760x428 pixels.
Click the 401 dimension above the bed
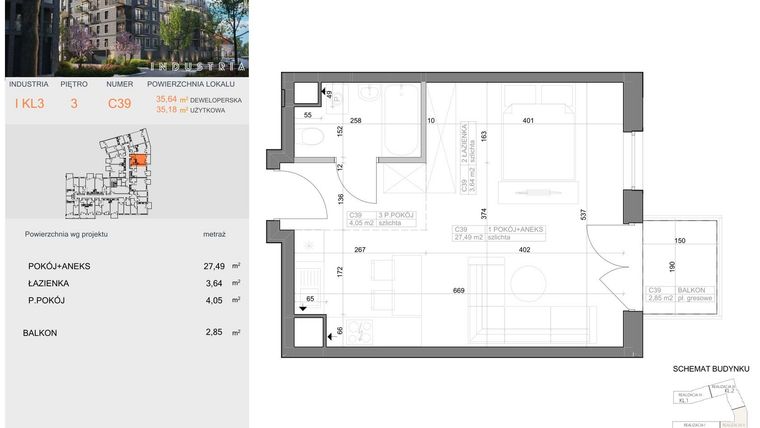pyautogui.click(x=528, y=120)
